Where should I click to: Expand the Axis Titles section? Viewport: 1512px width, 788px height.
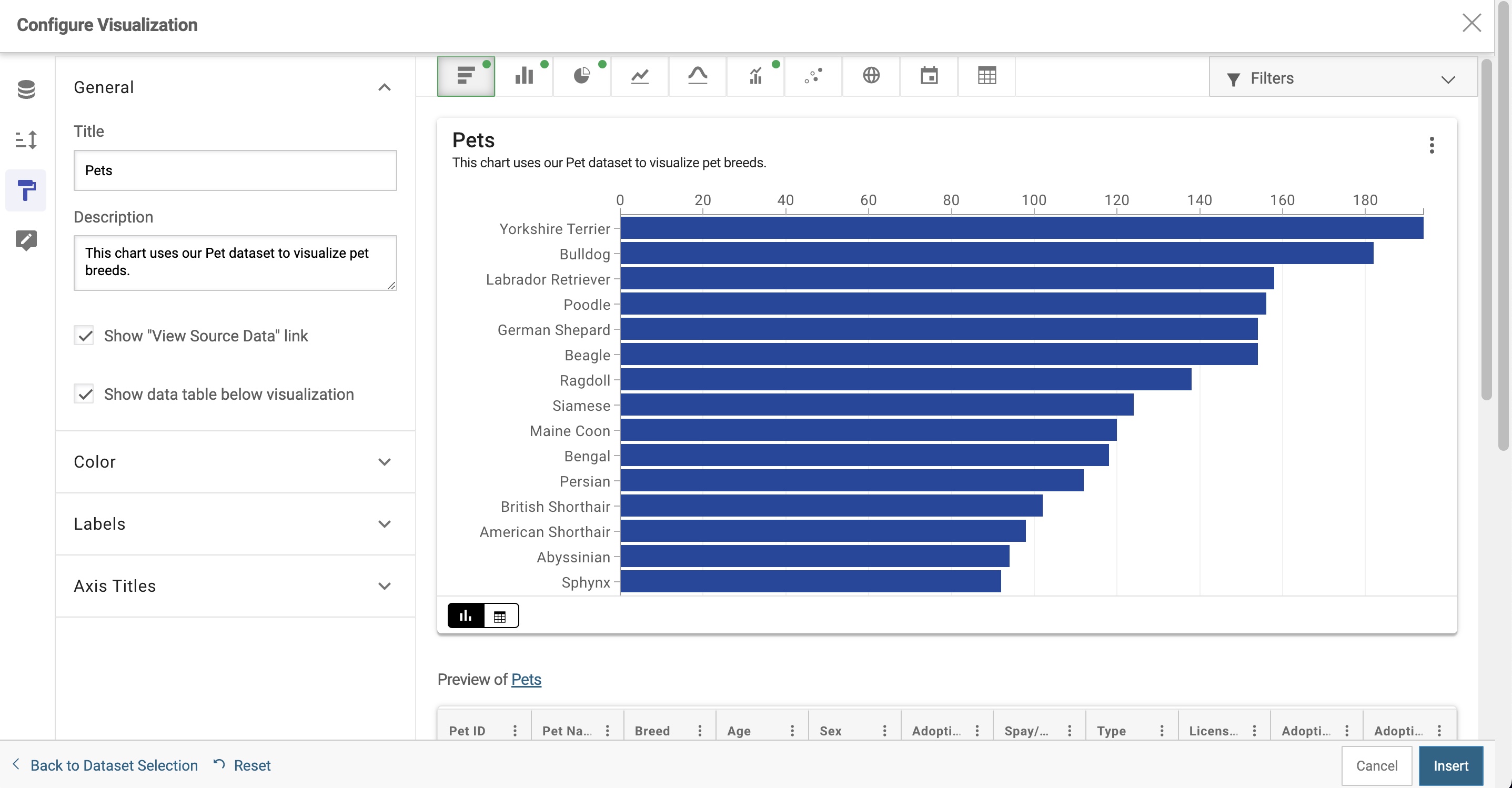point(235,586)
